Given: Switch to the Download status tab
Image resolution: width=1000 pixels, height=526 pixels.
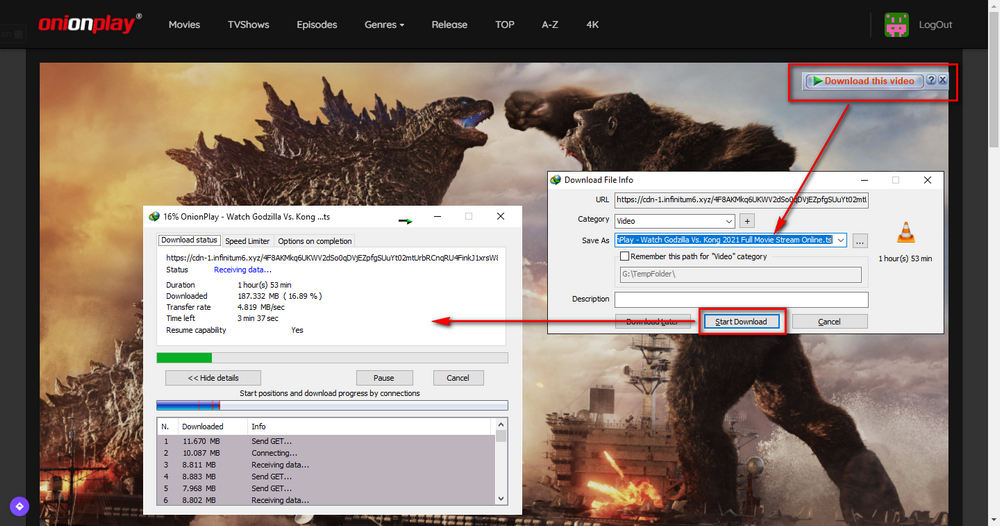Looking at the screenshot, I should point(189,240).
